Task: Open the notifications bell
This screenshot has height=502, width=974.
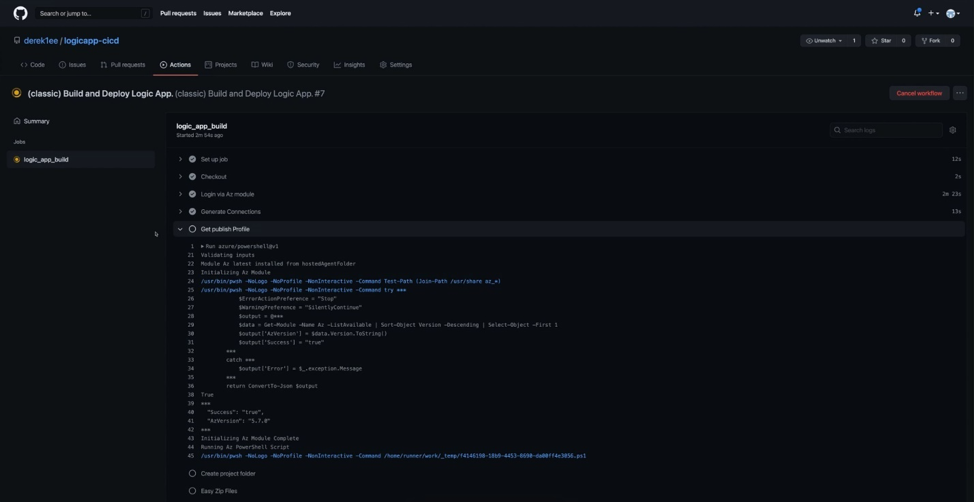Action: [x=917, y=13]
